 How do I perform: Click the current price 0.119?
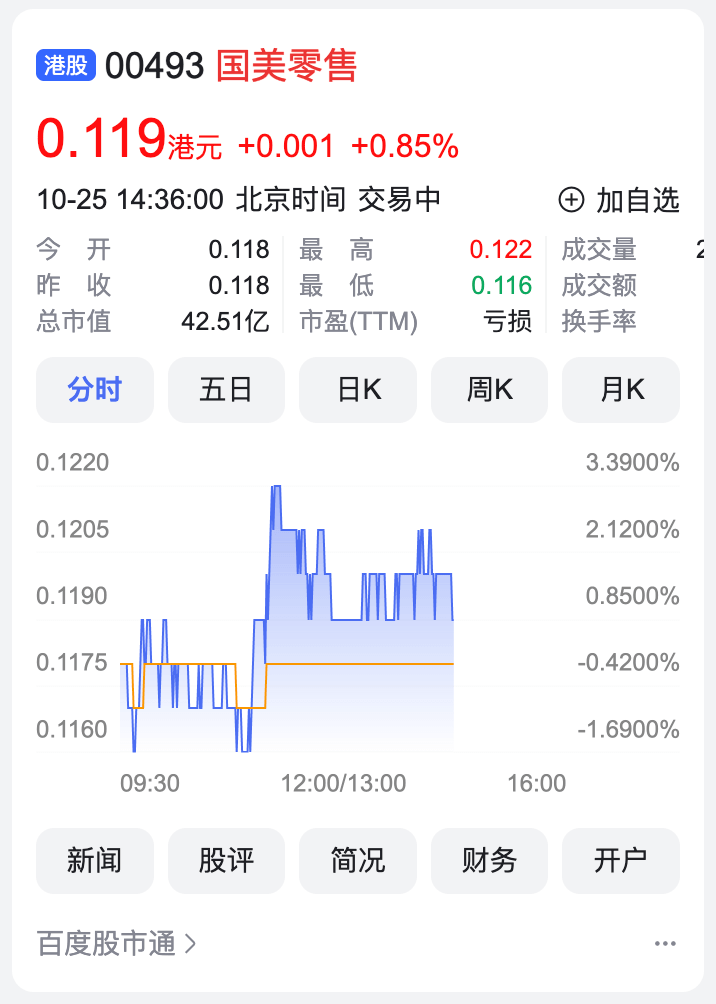point(102,138)
